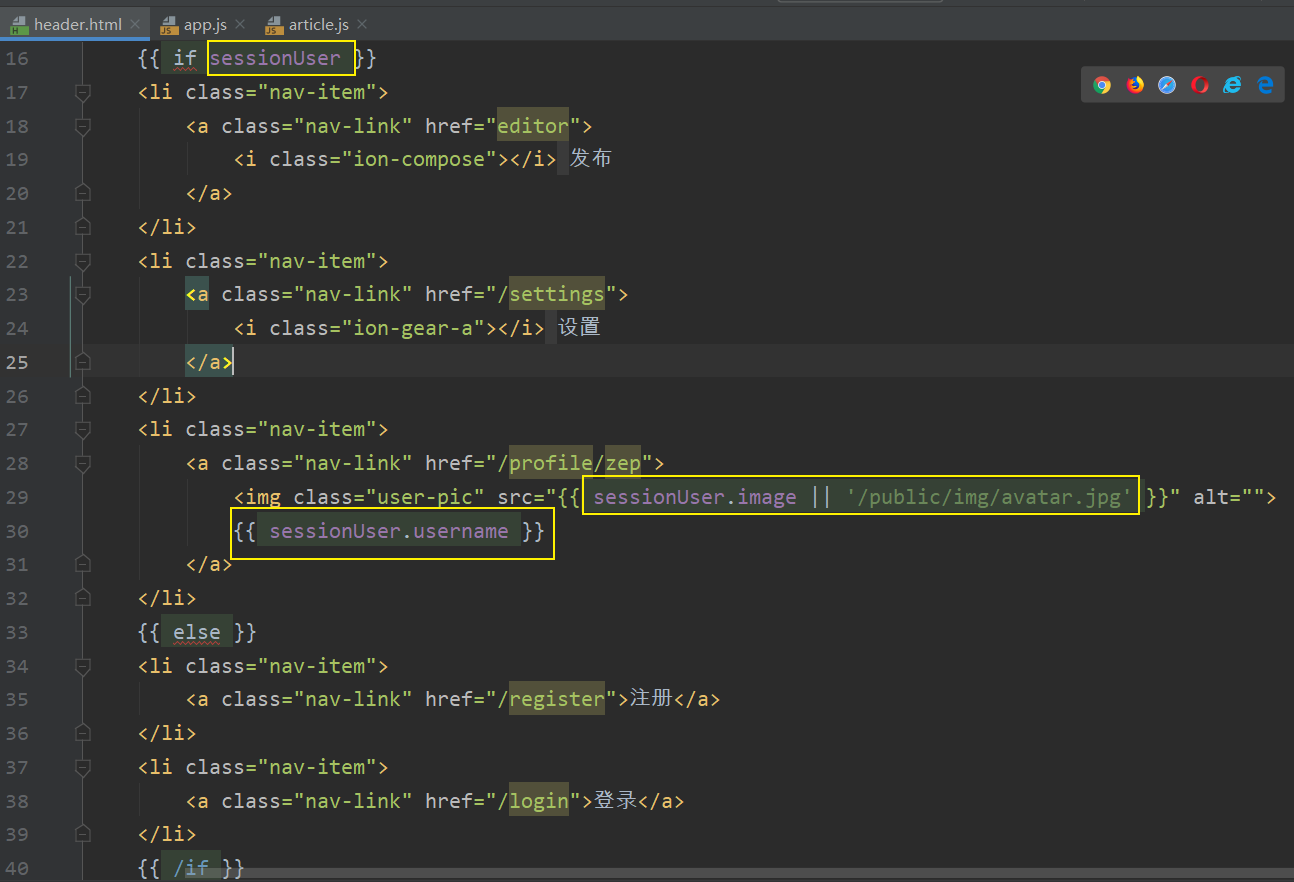Click sessionUser in the if statement

click(275, 58)
